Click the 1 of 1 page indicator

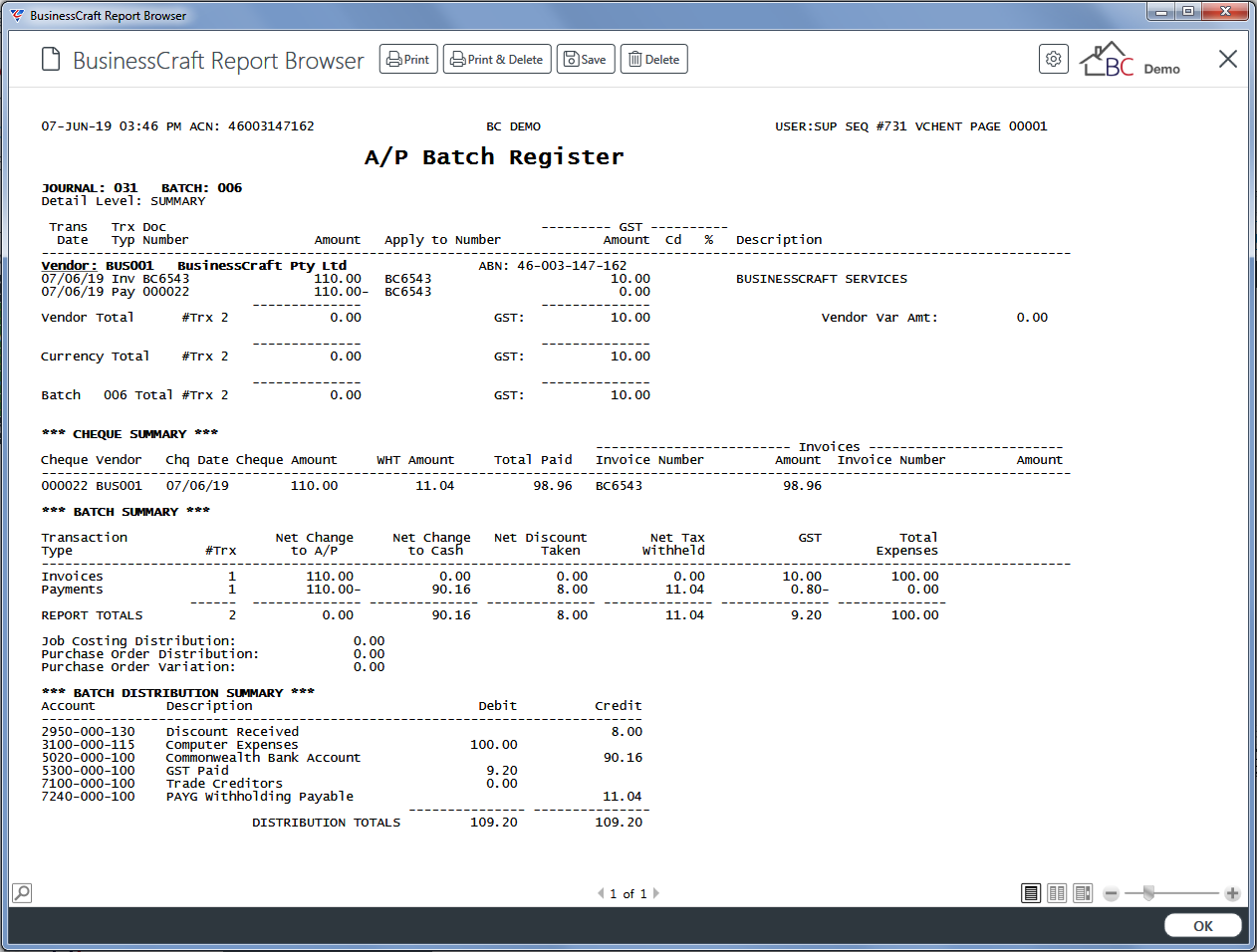click(x=628, y=893)
